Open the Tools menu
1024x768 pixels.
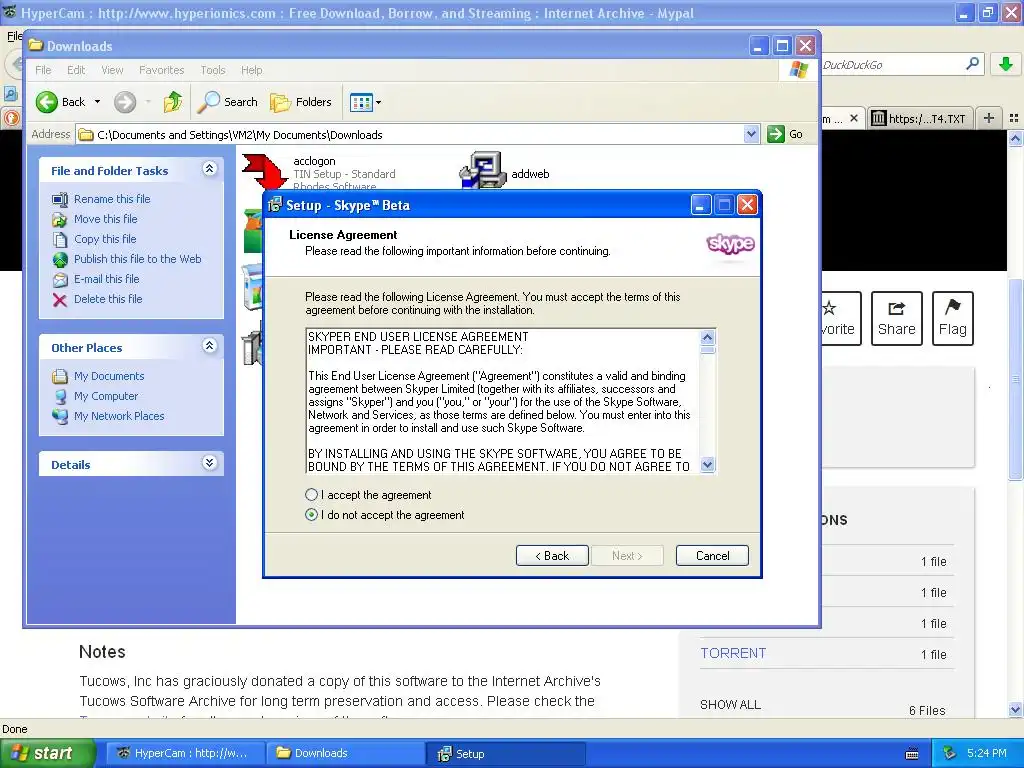(213, 70)
